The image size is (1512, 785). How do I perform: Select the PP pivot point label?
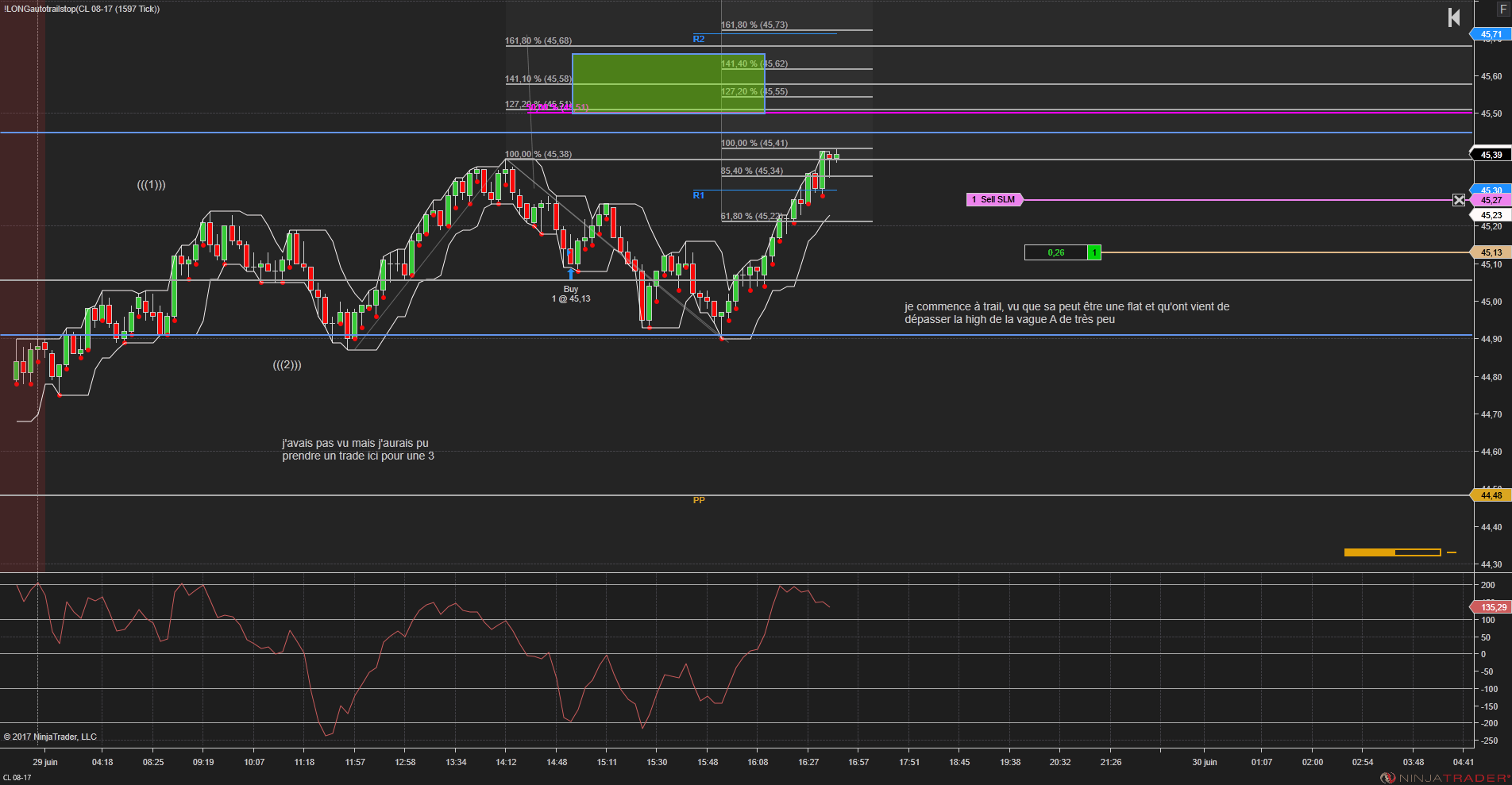699,500
